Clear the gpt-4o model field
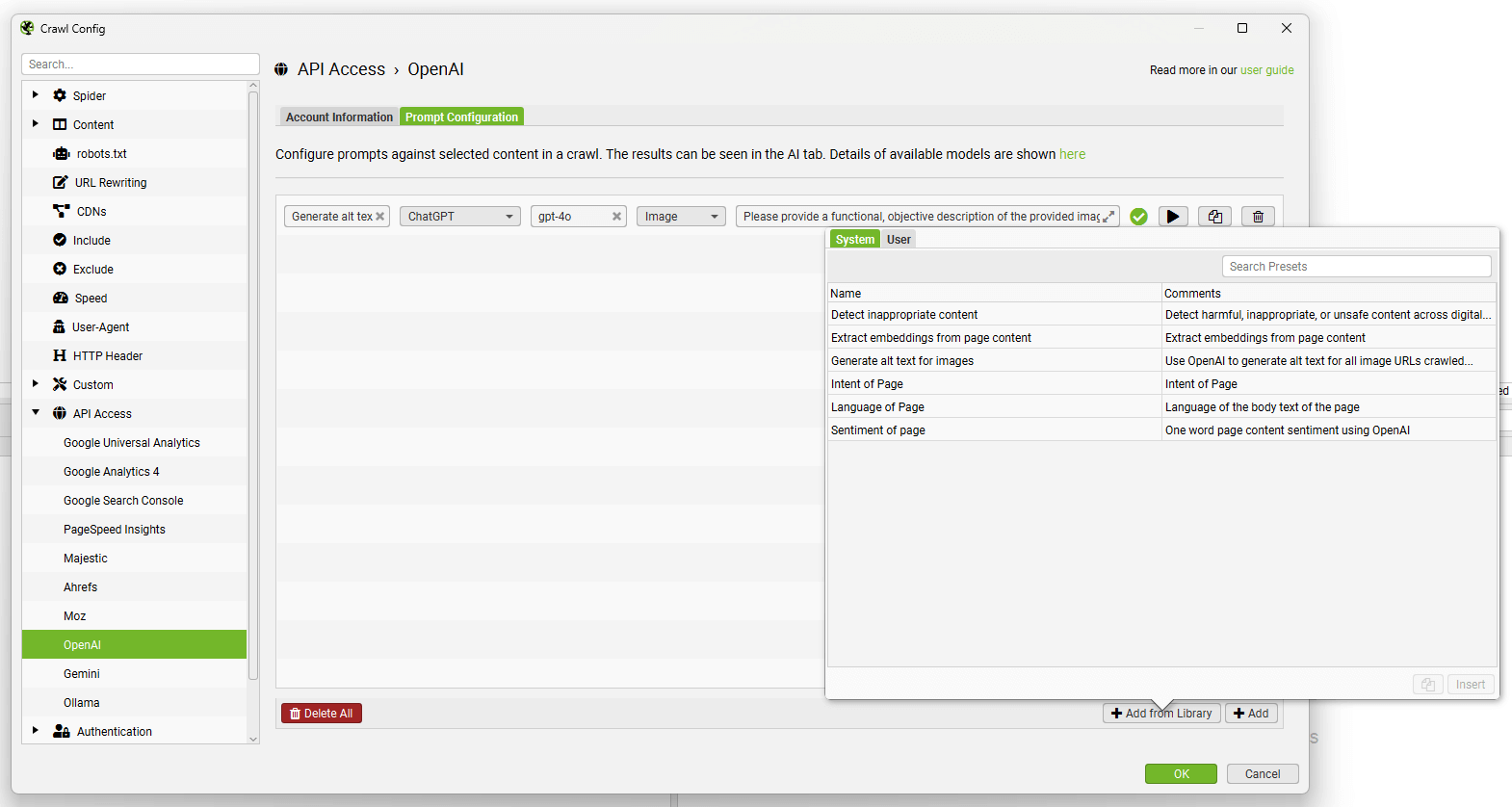 click(x=616, y=217)
